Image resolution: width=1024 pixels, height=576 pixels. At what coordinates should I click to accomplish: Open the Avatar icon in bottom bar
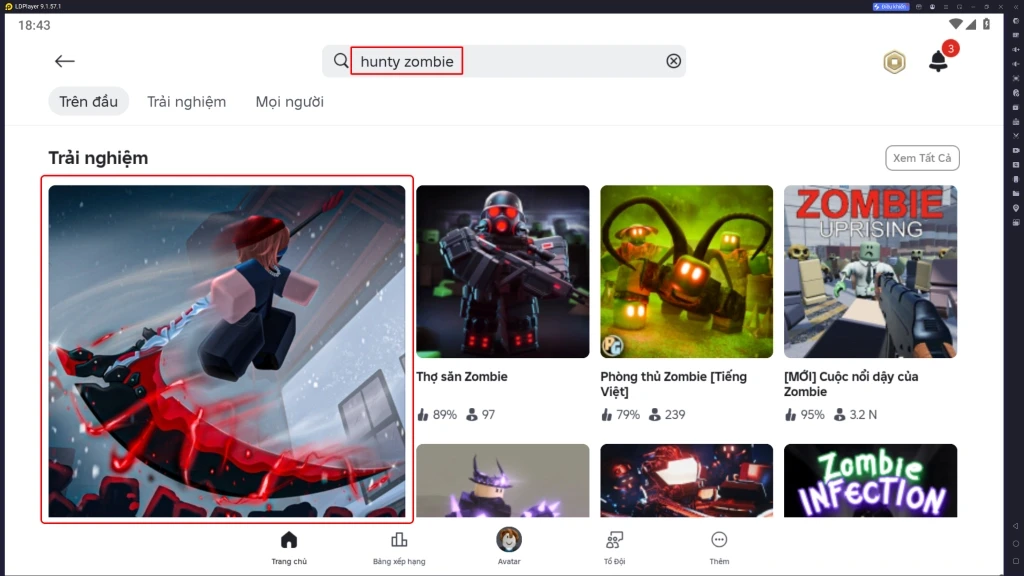(509, 540)
